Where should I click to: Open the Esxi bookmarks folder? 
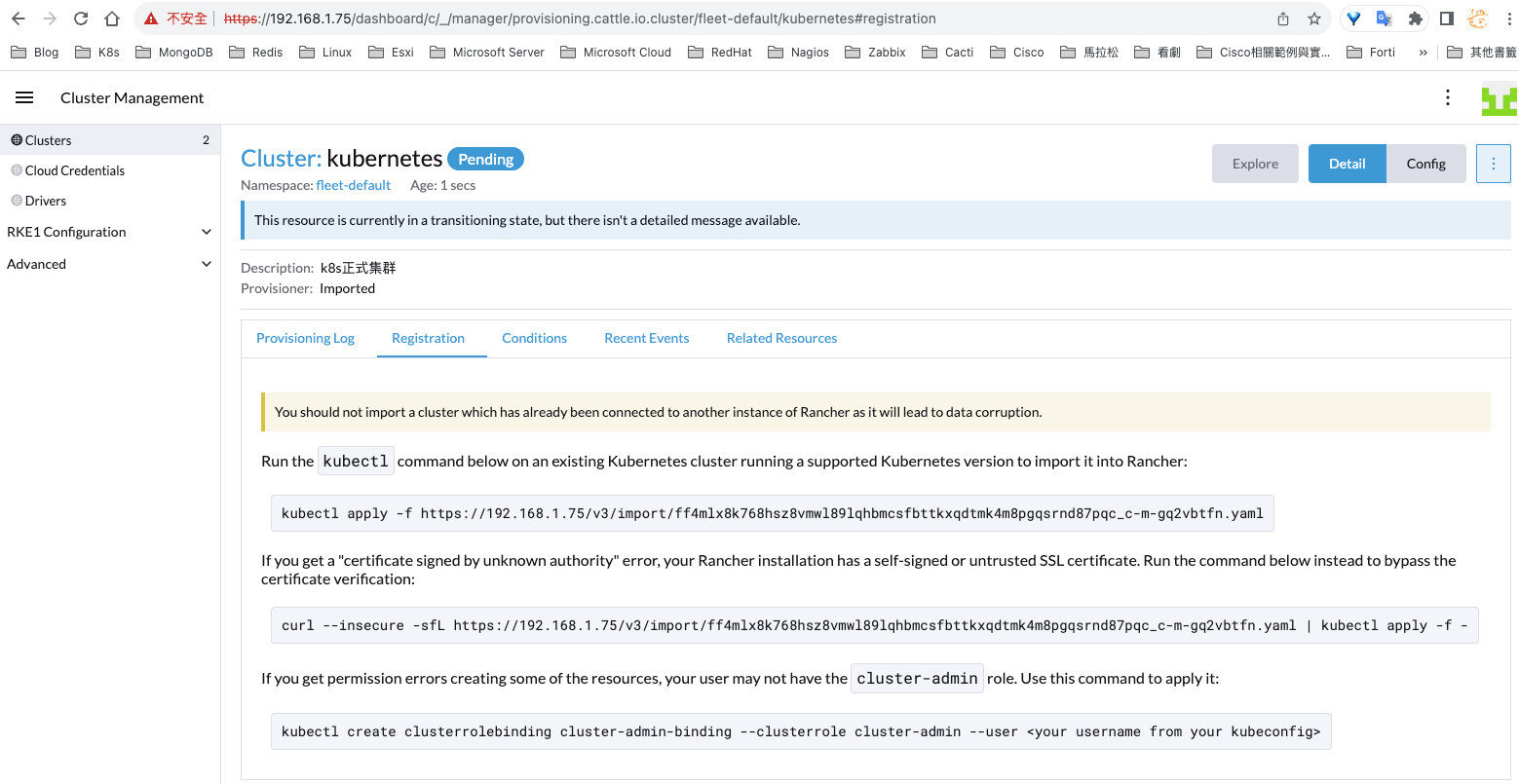391,53
